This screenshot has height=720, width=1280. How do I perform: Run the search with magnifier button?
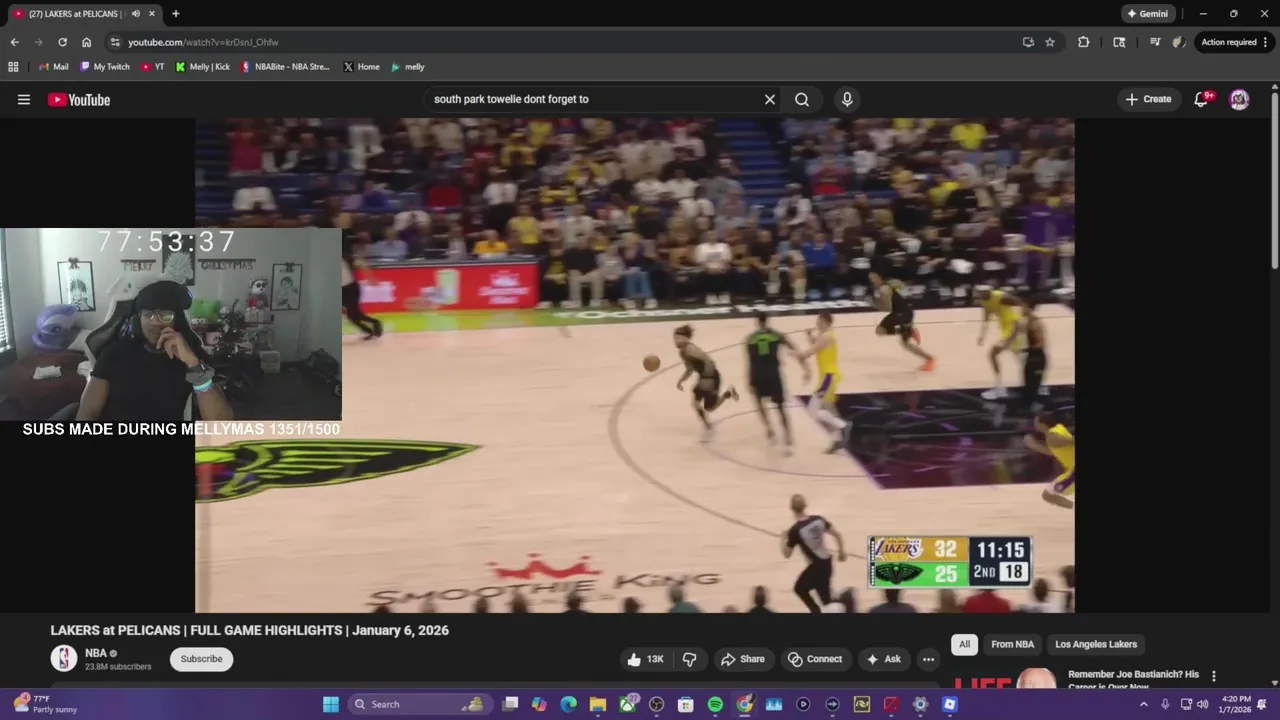coord(802,99)
